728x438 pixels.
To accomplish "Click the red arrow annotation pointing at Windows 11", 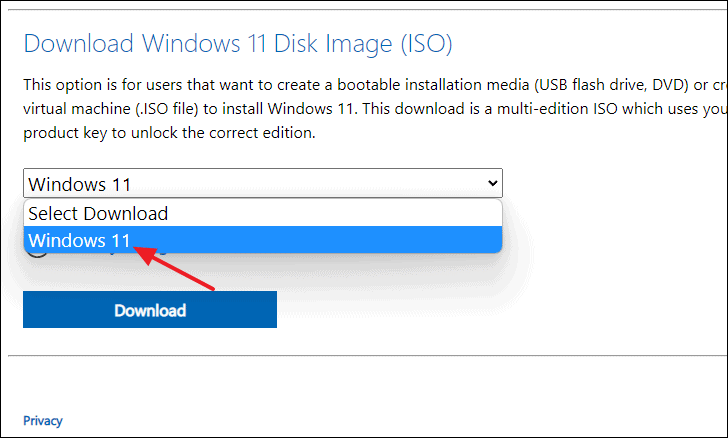I will [174, 268].
